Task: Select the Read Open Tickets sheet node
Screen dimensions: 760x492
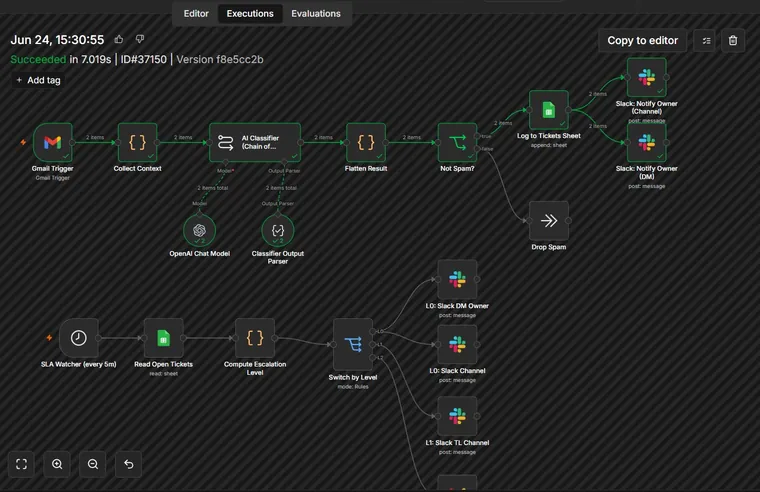Action: pyautogui.click(x=163, y=338)
